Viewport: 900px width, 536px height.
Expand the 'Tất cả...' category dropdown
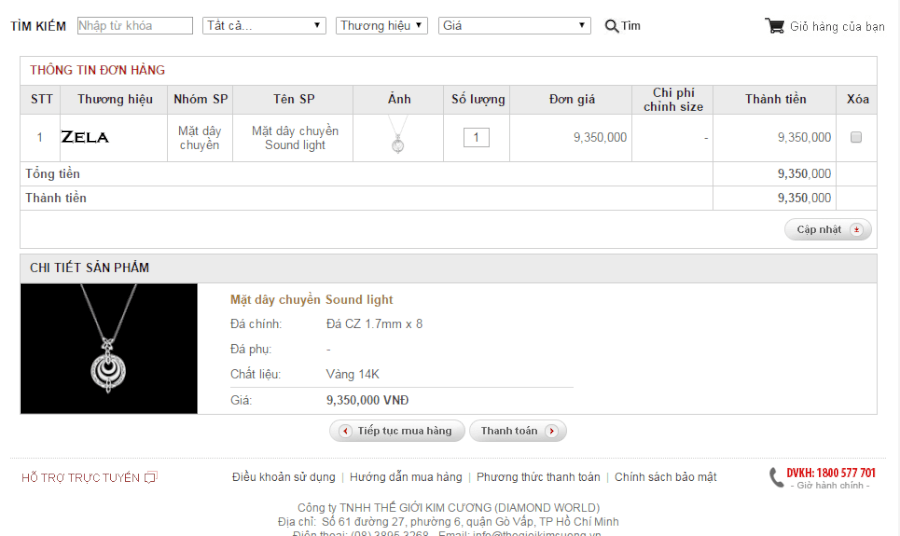tap(264, 26)
